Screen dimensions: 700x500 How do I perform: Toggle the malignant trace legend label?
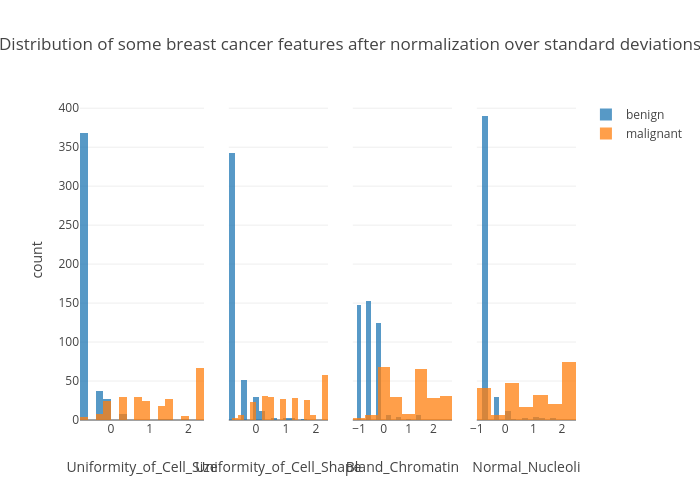pos(653,133)
